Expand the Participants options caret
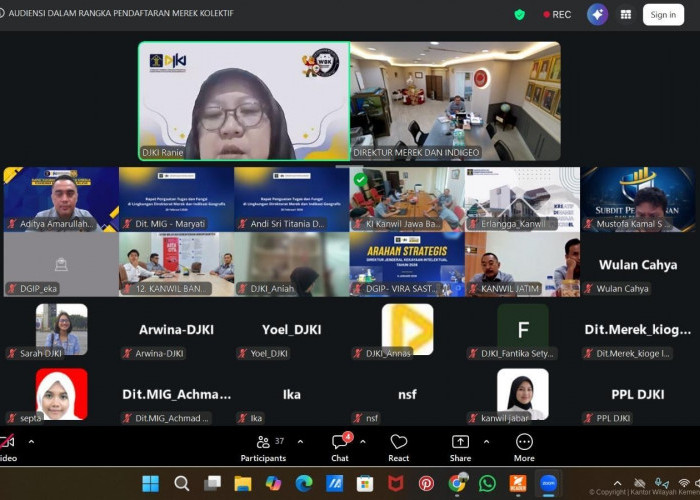Screen dimensions: 700x500 click(300, 442)
